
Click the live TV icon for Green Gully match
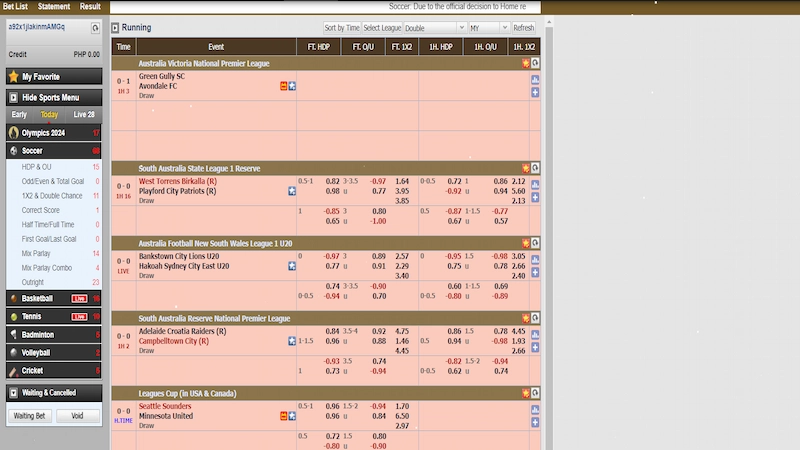(284, 86)
